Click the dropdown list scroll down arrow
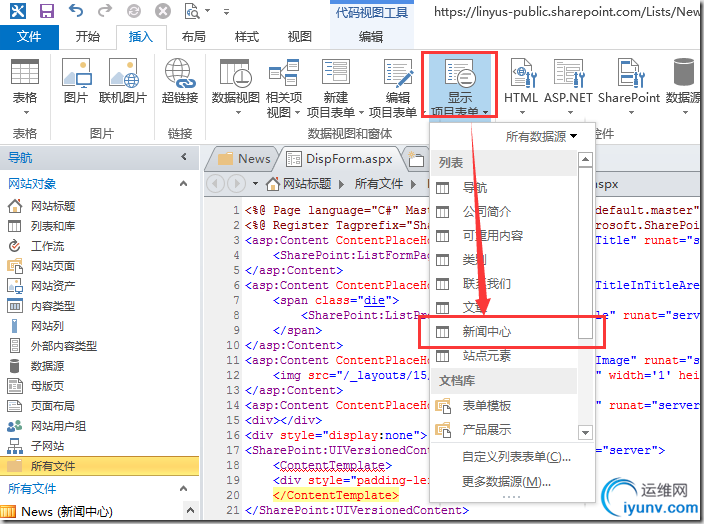Viewport: 704px width, 524px height. pos(585,433)
